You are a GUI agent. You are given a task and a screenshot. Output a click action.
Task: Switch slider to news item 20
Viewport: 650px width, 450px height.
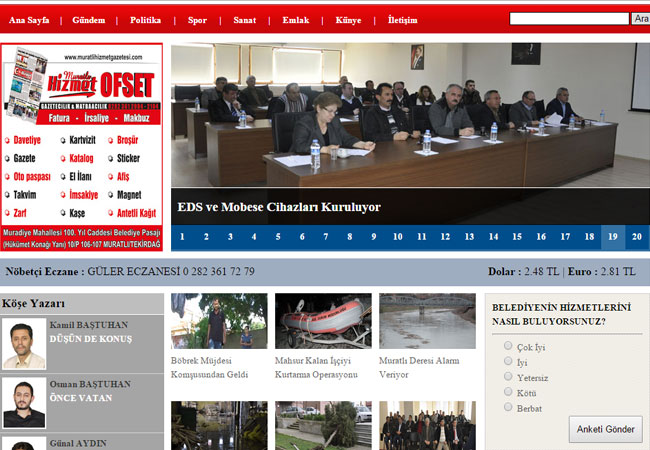coord(637,237)
